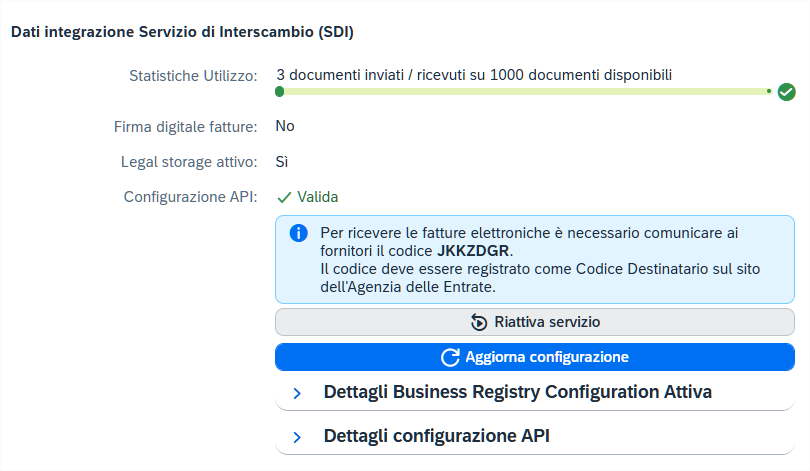Select the code JKKZDGR in the info message
The image size is (810, 471).
click(473, 251)
